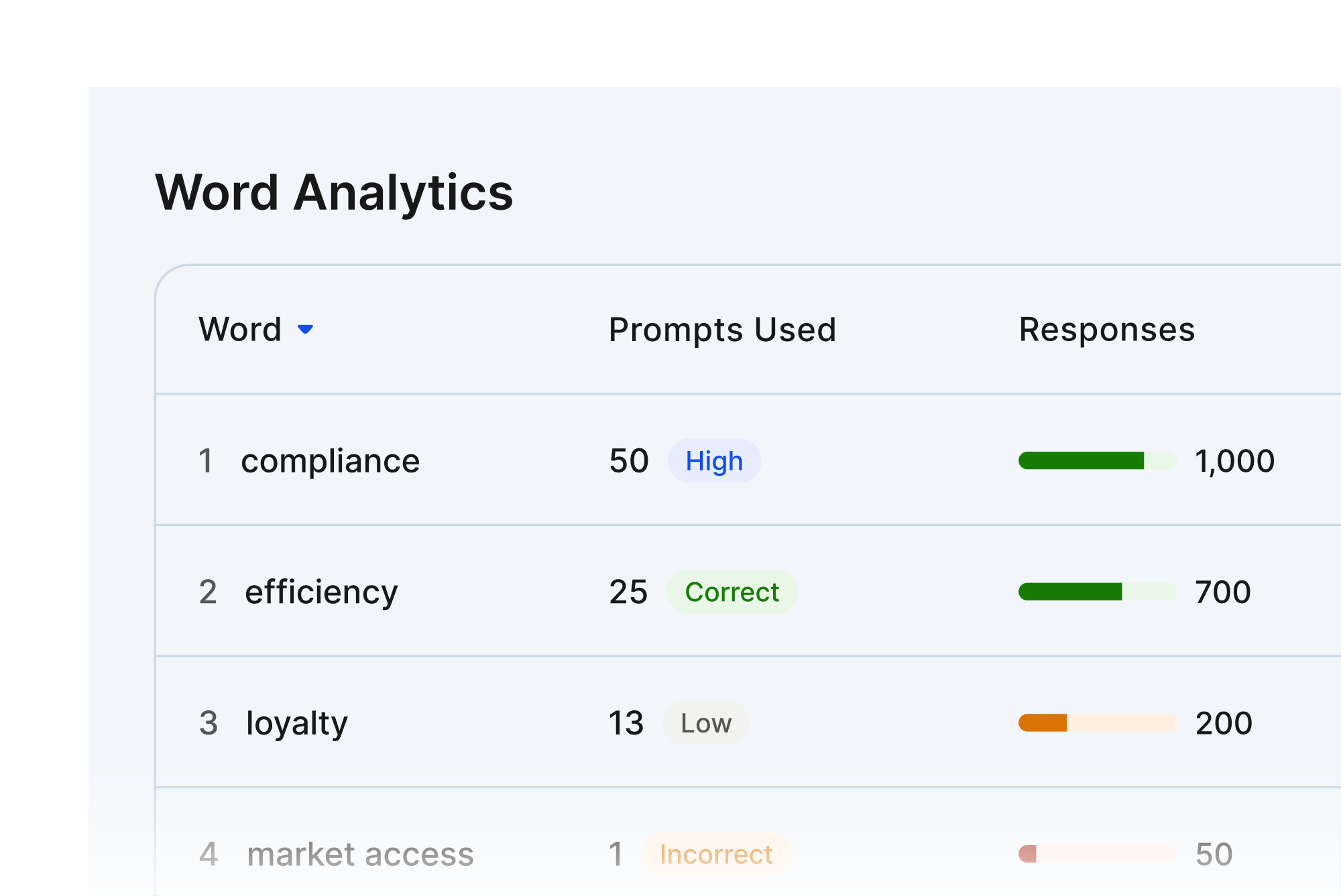Click the red progress bar for market access

tap(1097, 854)
